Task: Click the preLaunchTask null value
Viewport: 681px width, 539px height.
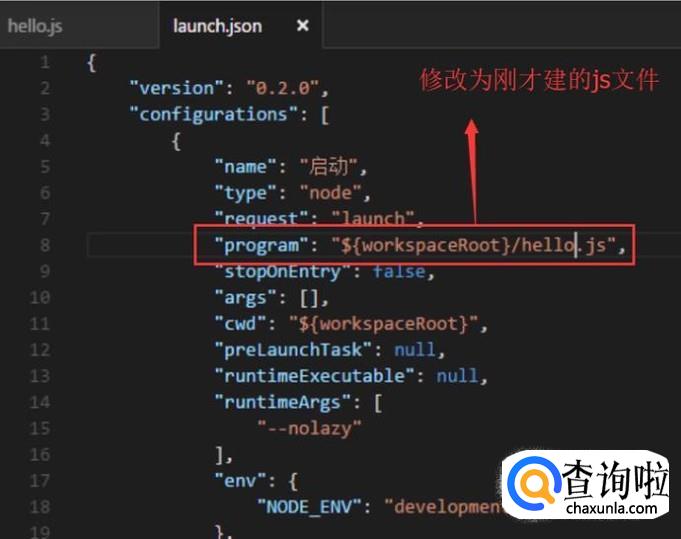Action: click(x=414, y=350)
